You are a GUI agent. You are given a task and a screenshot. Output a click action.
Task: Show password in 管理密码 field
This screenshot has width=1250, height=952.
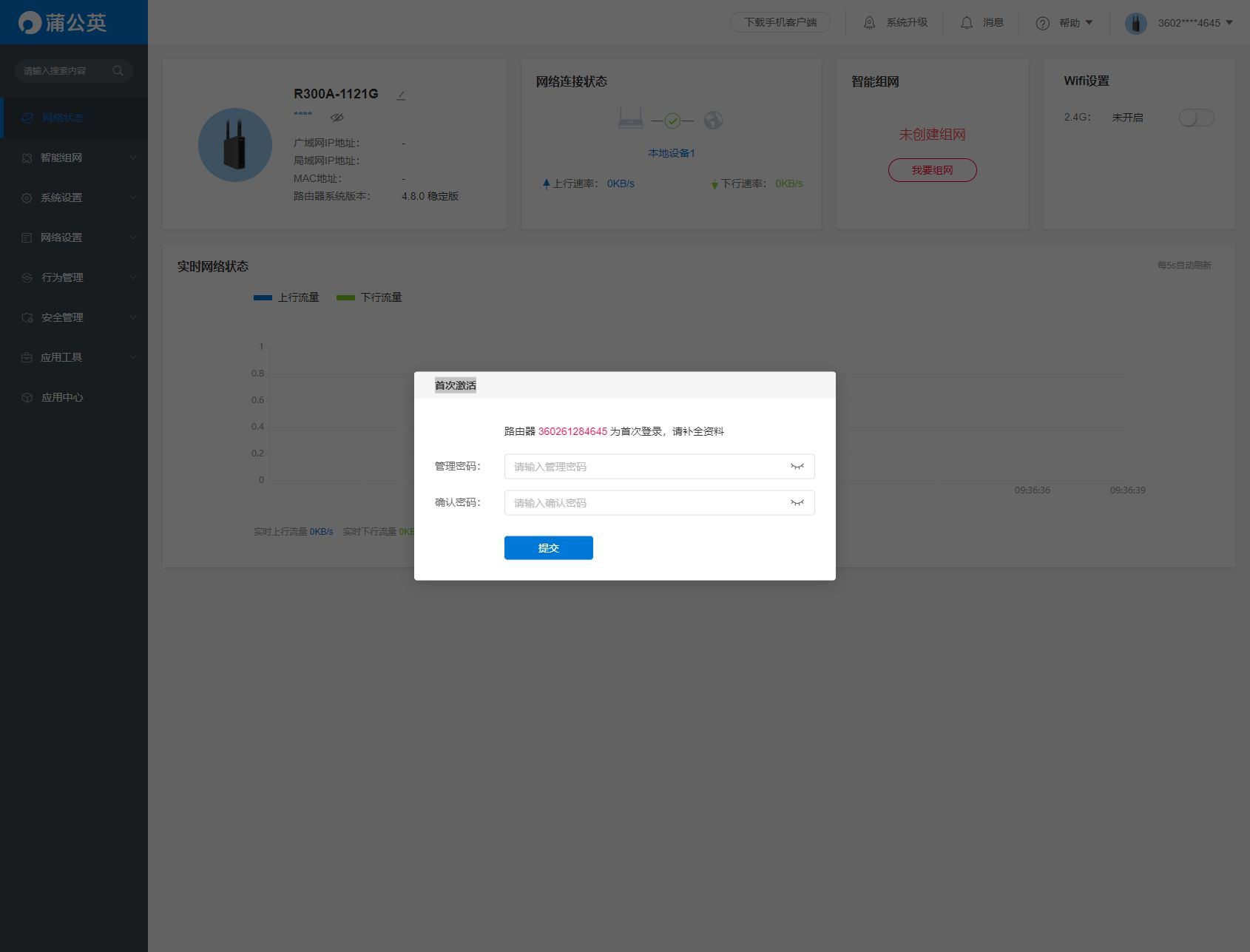tap(797, 467)
